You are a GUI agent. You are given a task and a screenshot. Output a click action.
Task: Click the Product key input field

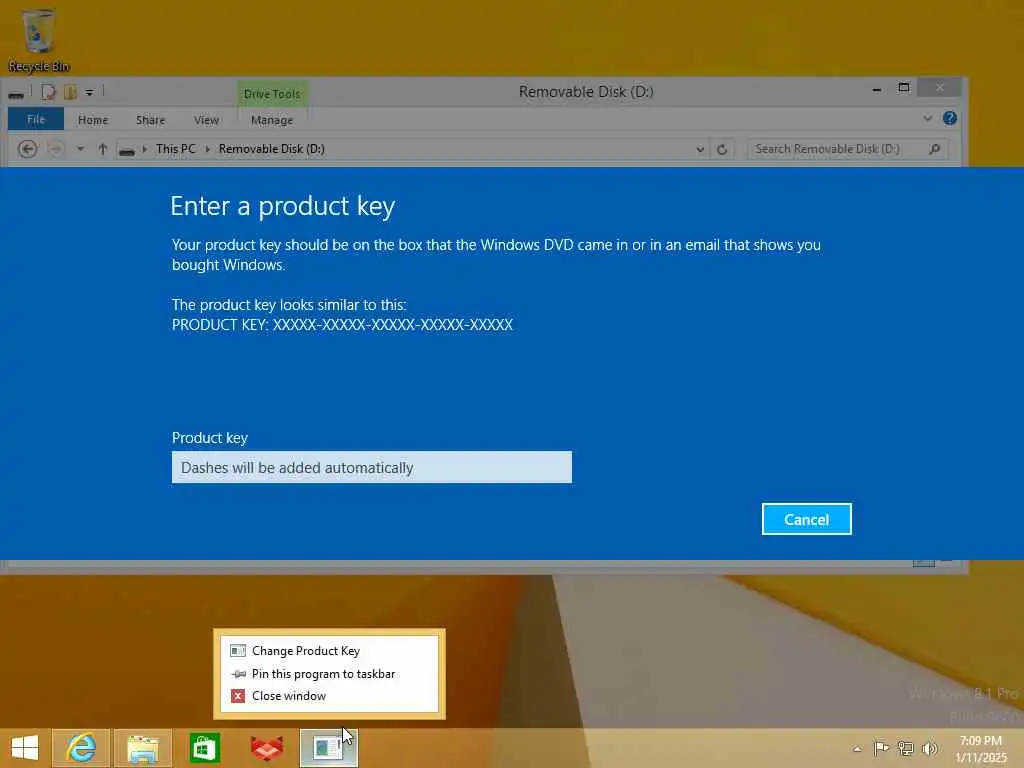372,467
